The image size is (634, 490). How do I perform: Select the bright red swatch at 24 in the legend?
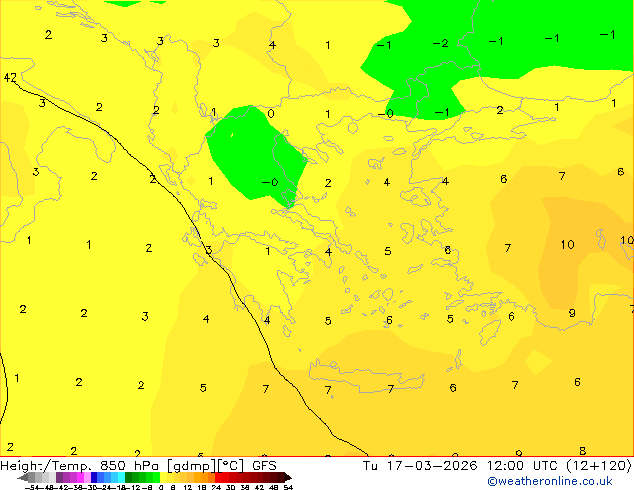pos(218,477)
